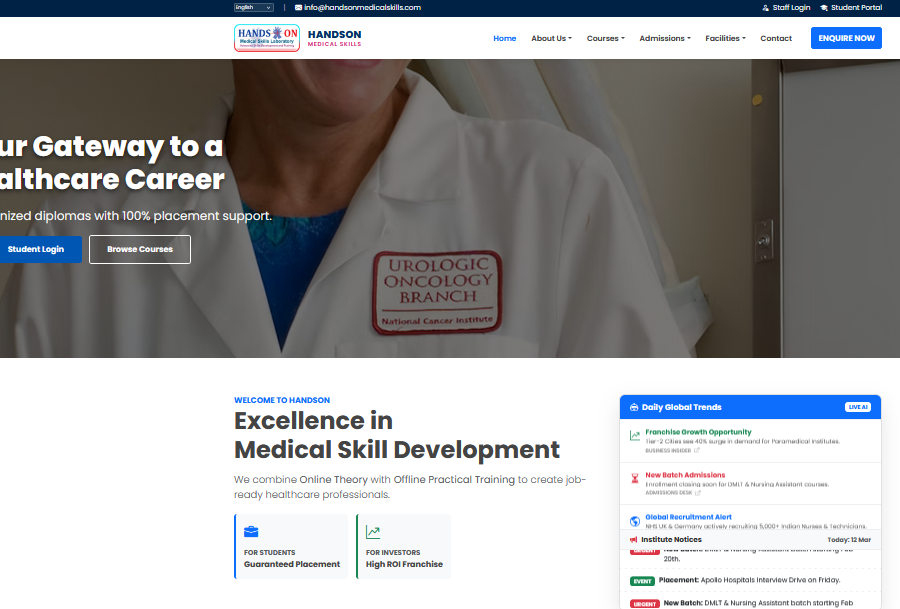Open the Admissions dropdown menu

664,38
